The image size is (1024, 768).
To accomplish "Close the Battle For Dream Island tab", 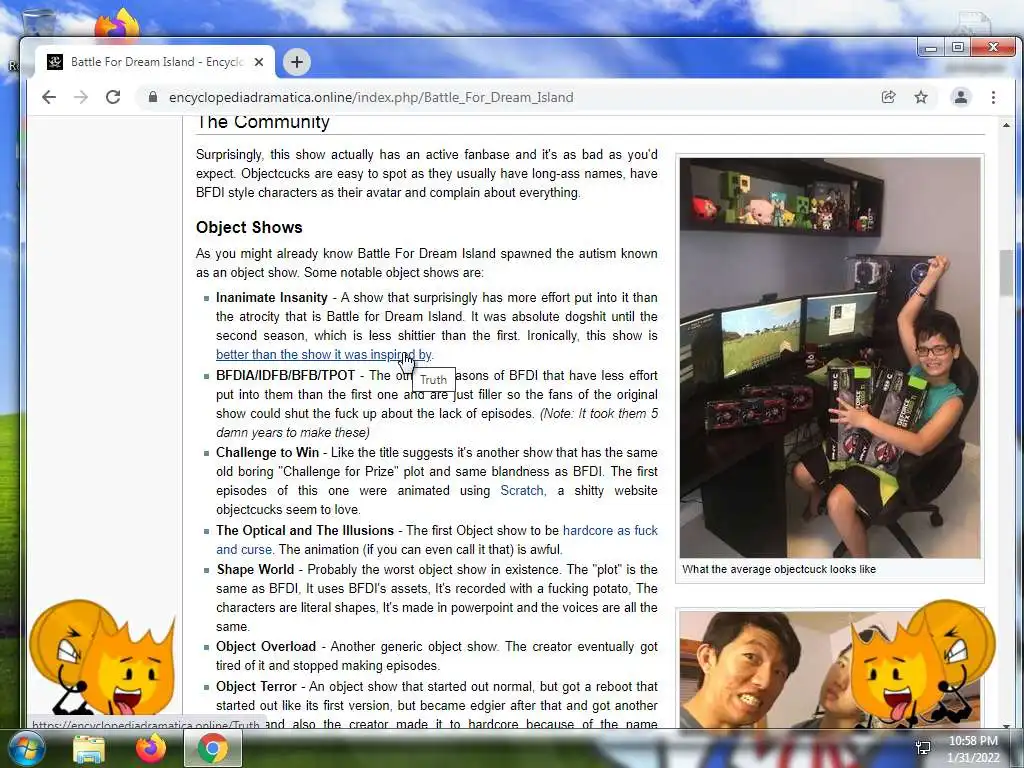I will tap(259, 62).
